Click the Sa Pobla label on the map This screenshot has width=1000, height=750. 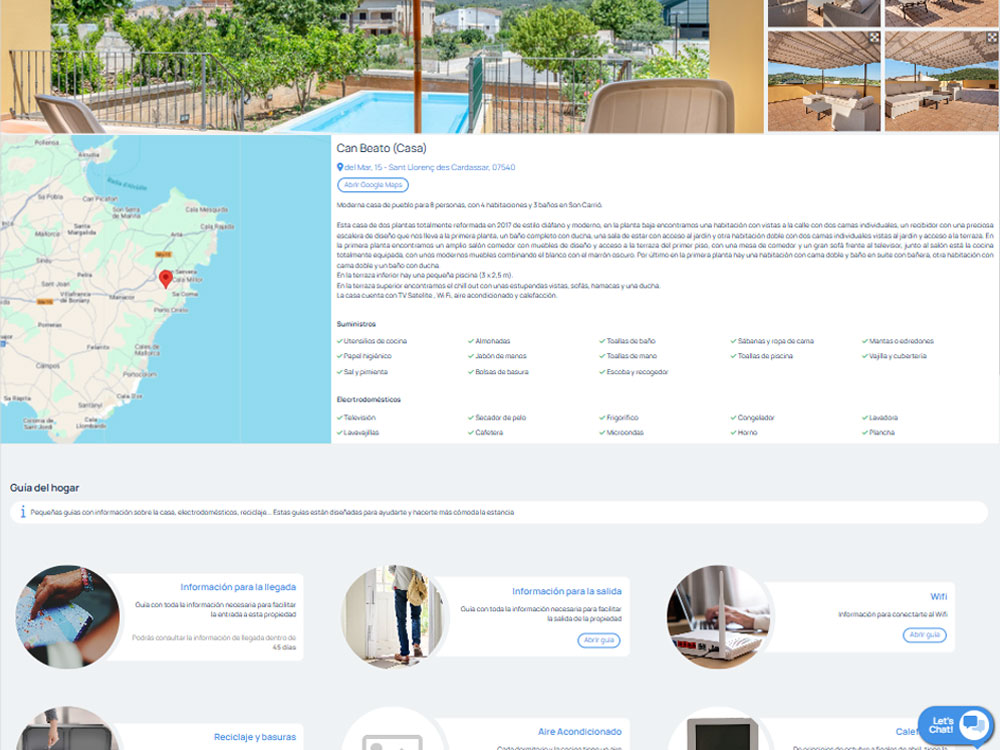50,197
